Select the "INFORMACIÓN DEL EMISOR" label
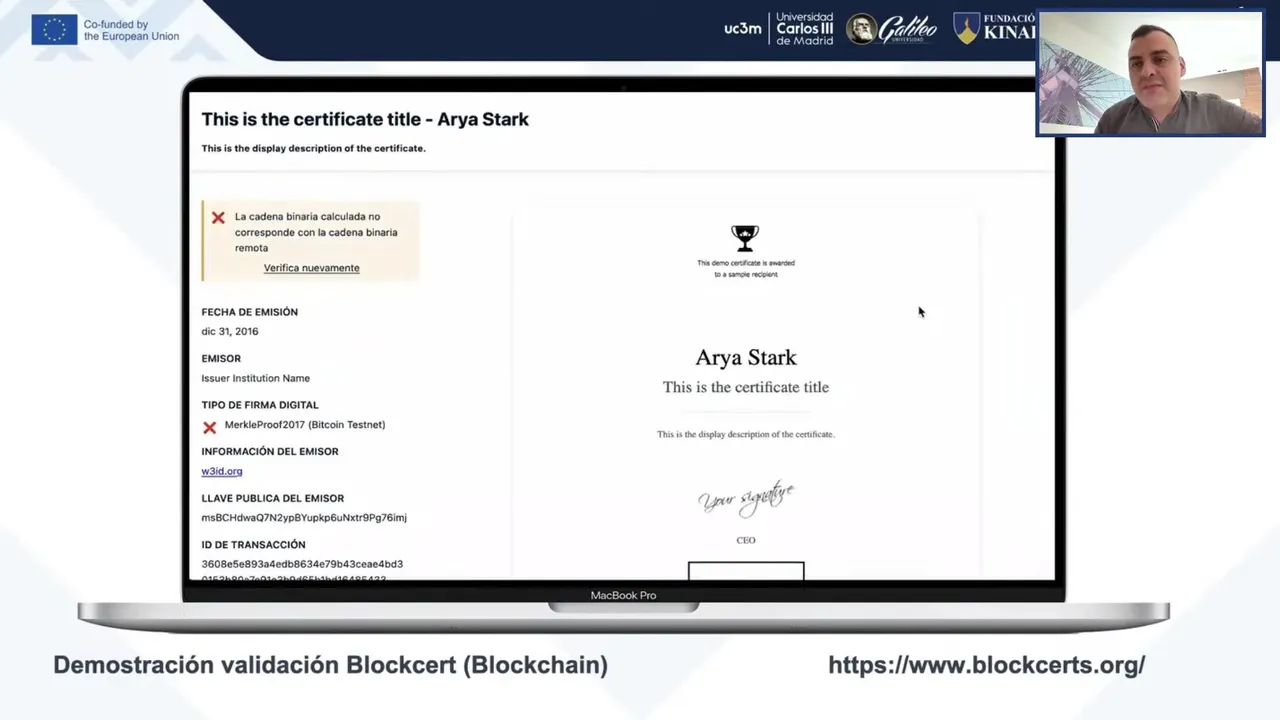 point(270,452)
